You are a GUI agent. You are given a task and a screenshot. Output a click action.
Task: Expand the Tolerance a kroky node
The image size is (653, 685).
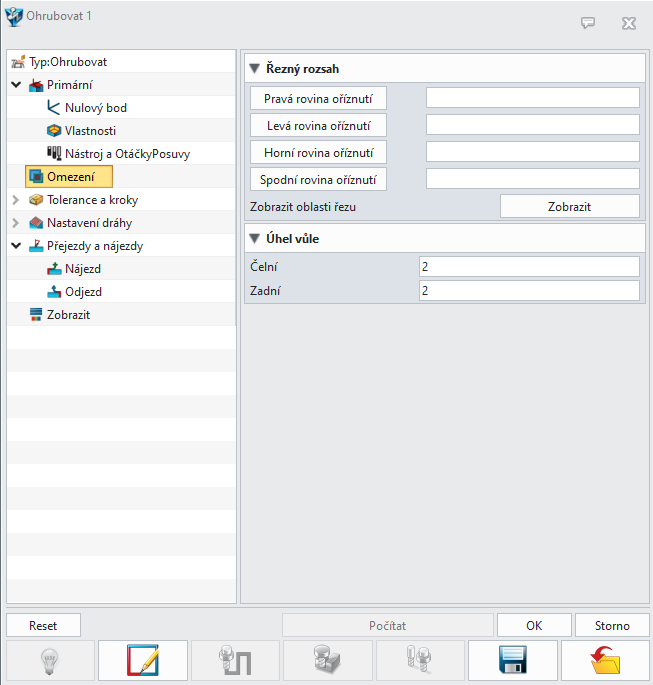pyautogui.click(x=16, y=200)
